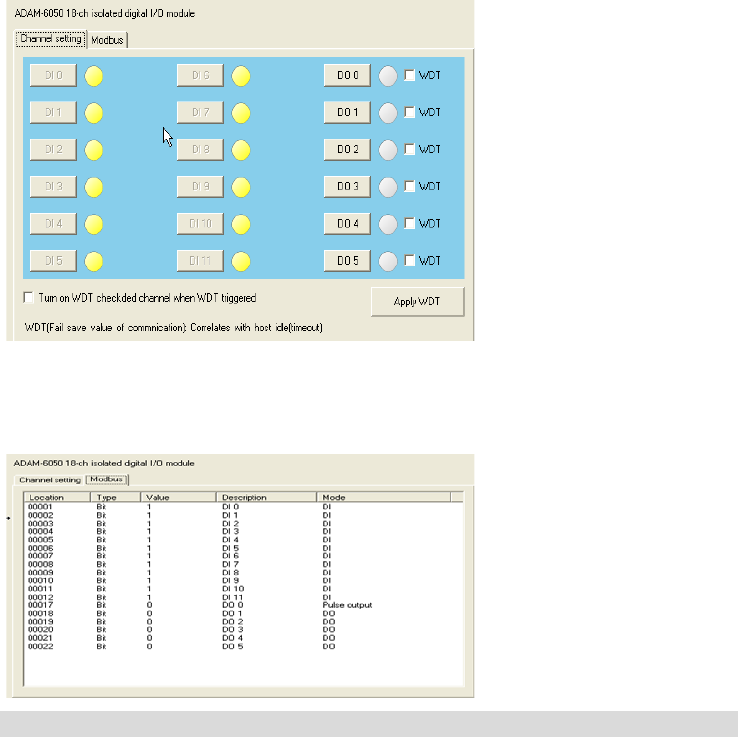Sort table by Location column header
The width and height of the screenshot is (738, 737).
click(x=57, y=497)
